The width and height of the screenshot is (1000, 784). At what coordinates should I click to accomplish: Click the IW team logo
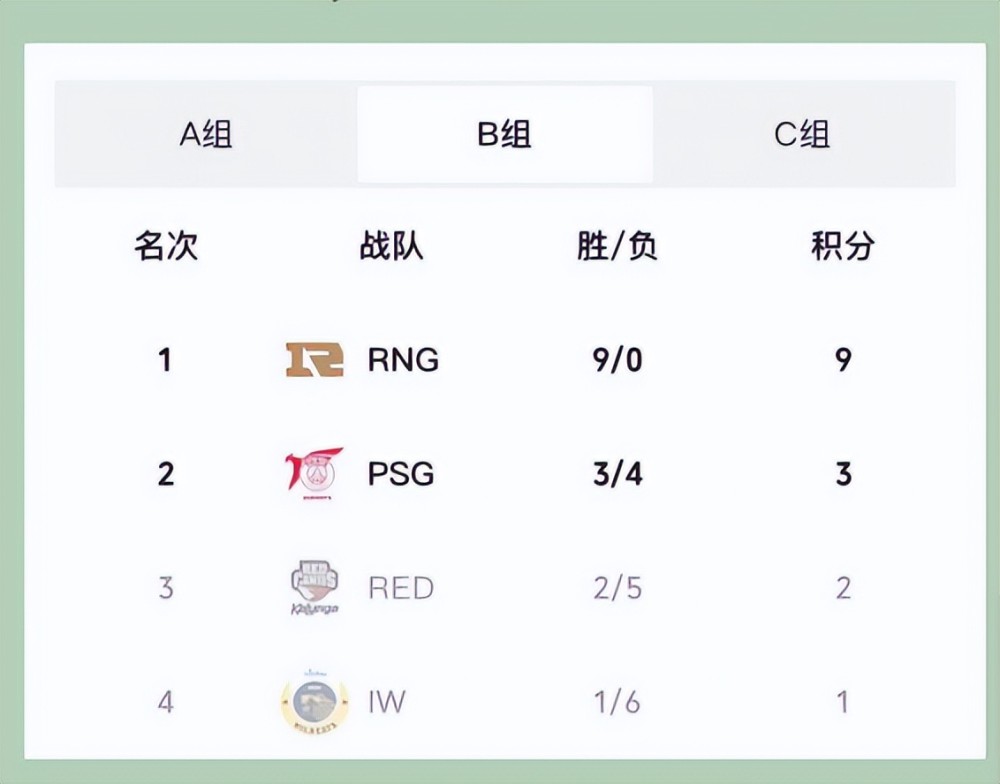coord(313,701)
